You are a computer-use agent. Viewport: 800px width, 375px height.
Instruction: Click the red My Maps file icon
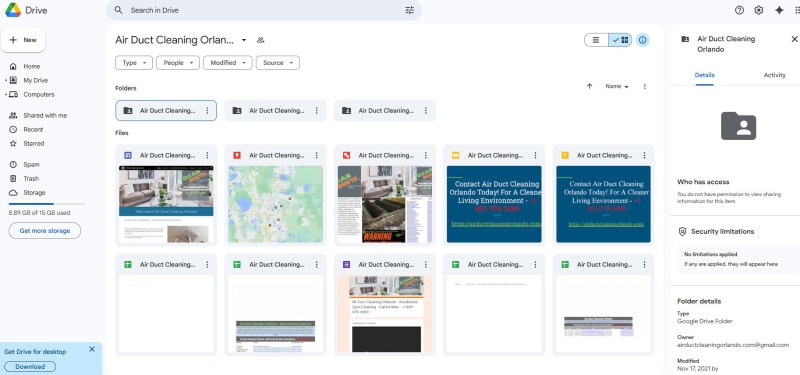237,155
